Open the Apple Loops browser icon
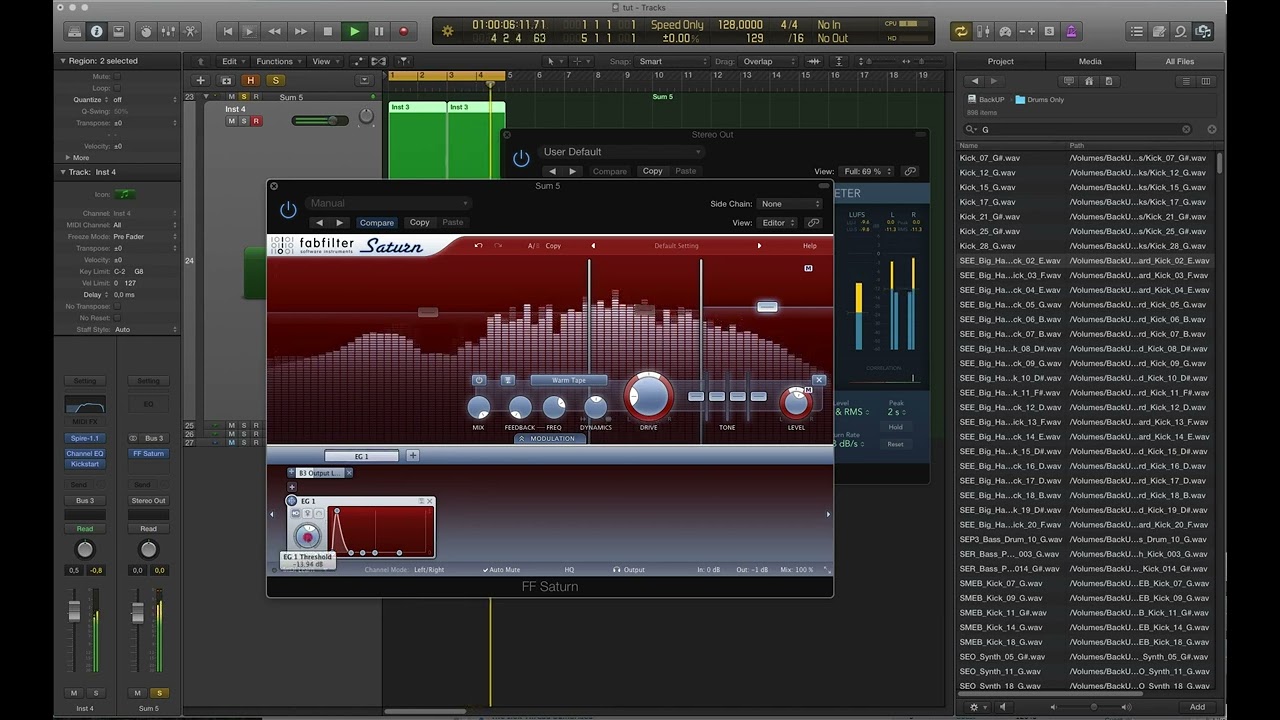 (1181, 31)
